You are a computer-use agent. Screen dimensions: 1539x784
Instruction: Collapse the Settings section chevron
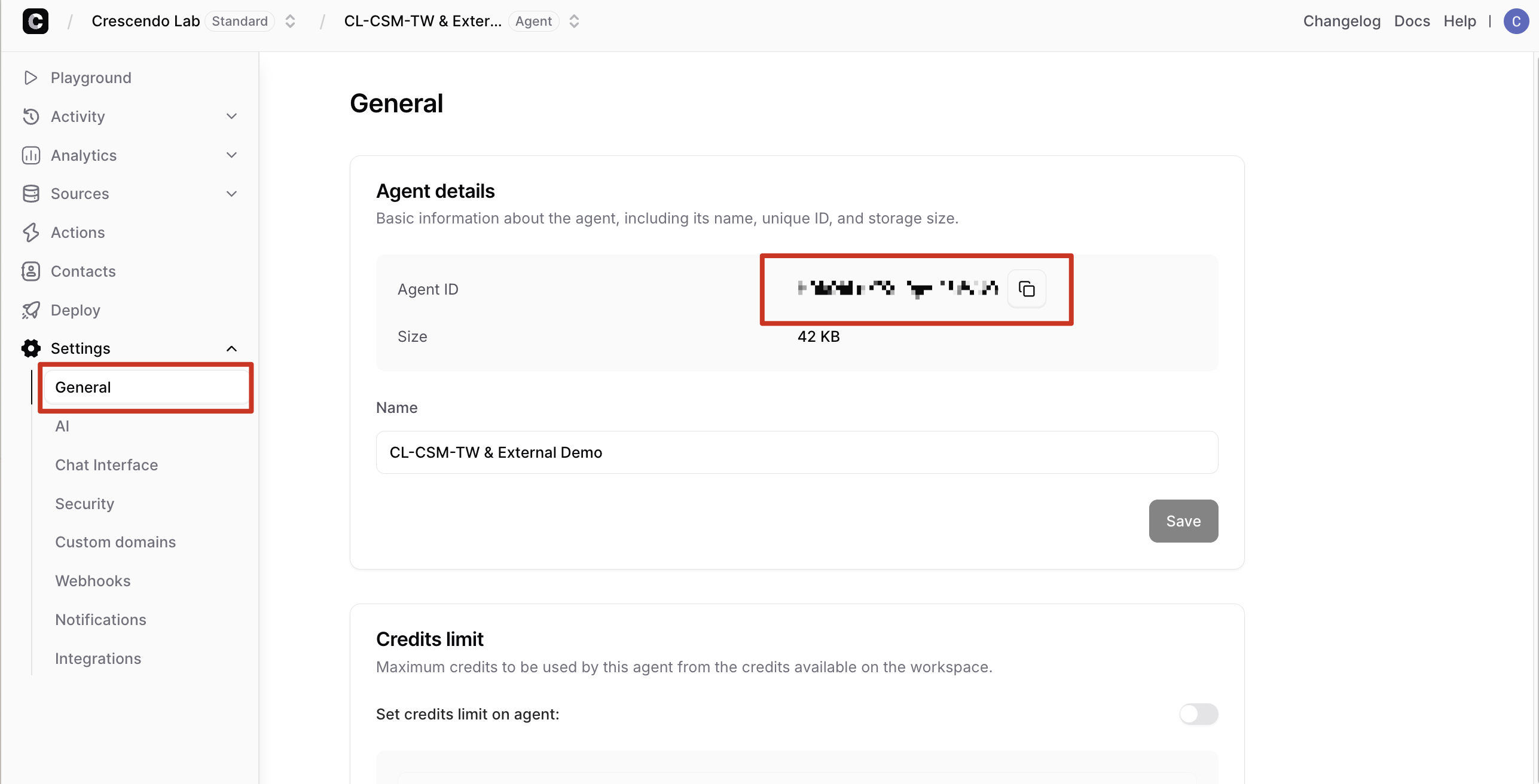[x=232, y=348]
